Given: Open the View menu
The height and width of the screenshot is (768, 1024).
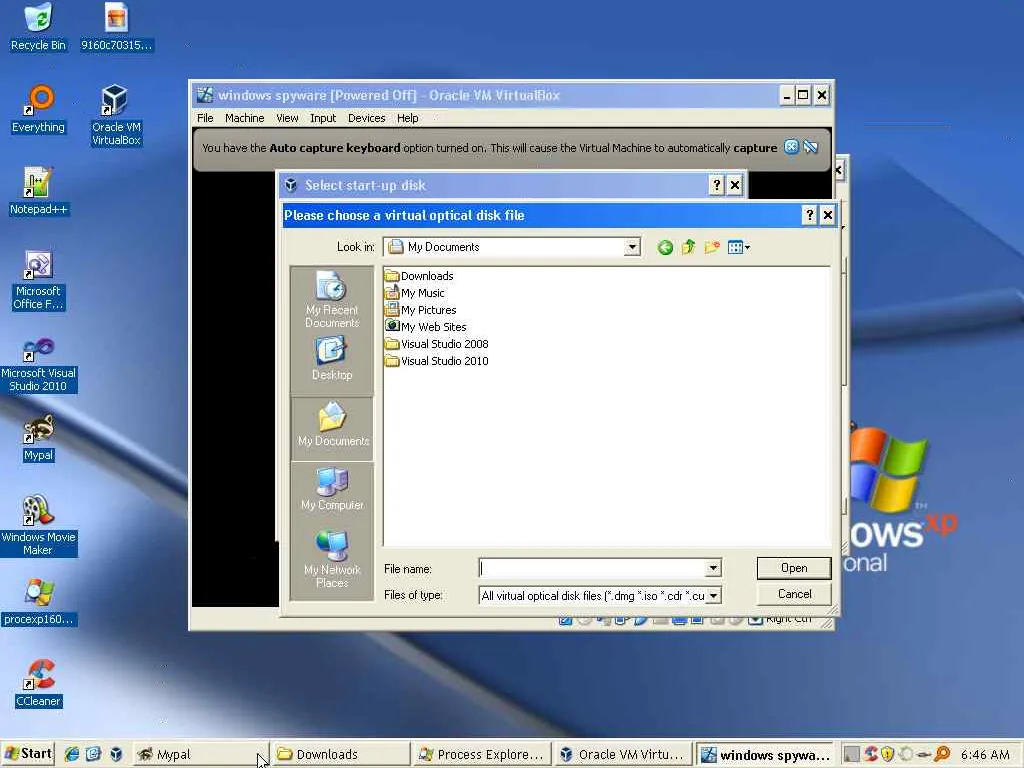Looking at the screenshot, I should (287, 118).
